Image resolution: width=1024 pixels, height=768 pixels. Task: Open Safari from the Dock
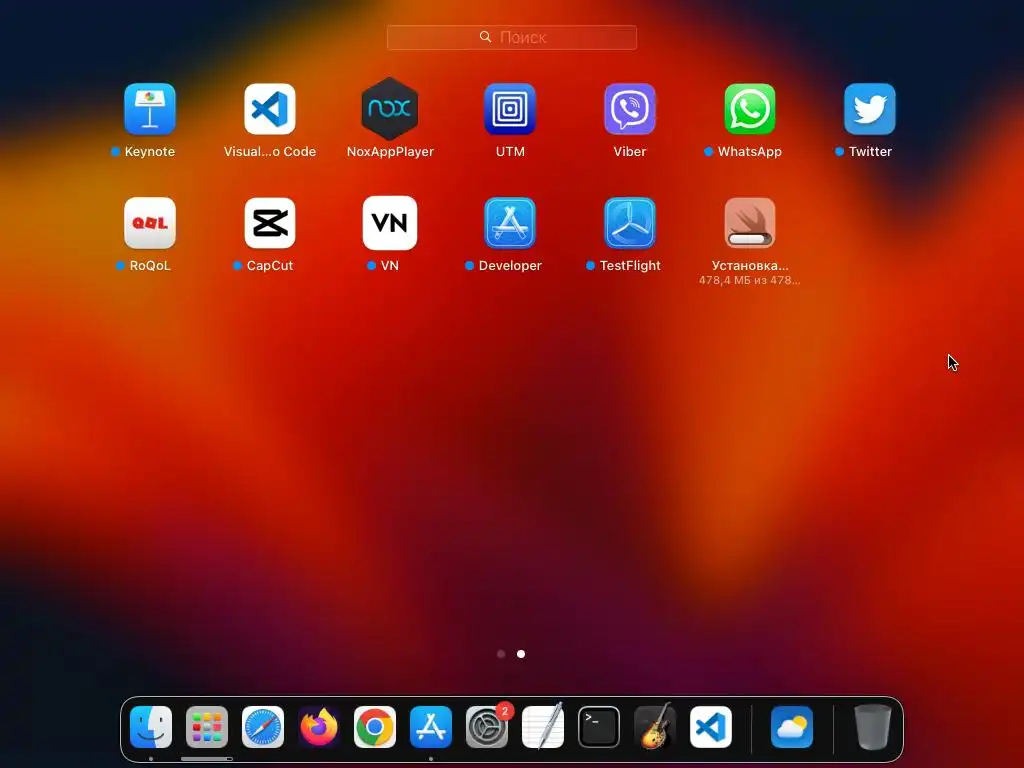pos(263,727)
